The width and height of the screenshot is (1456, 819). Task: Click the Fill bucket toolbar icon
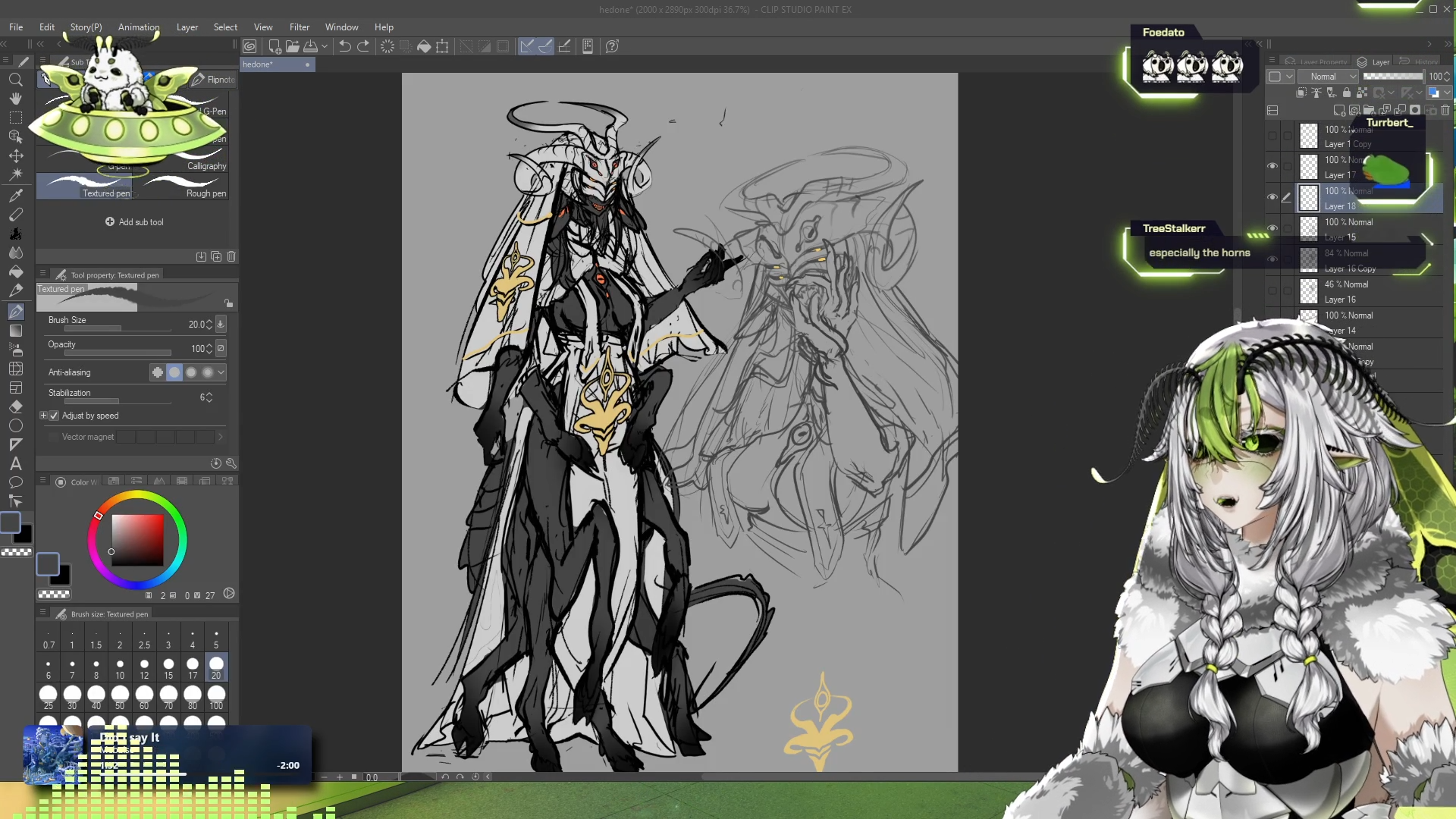tap(424, 46)
